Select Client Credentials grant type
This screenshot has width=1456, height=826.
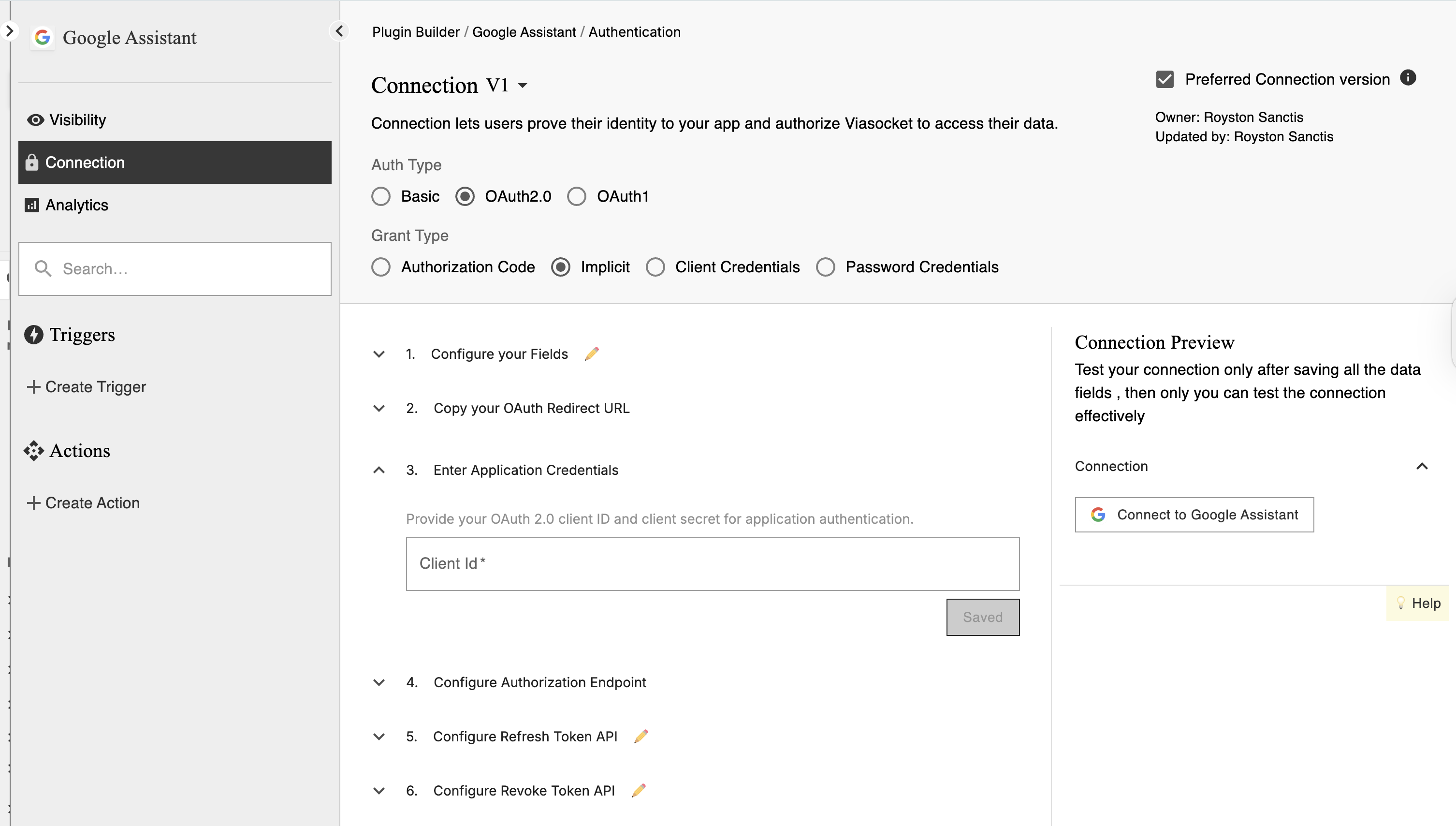[x=655, y=267]
